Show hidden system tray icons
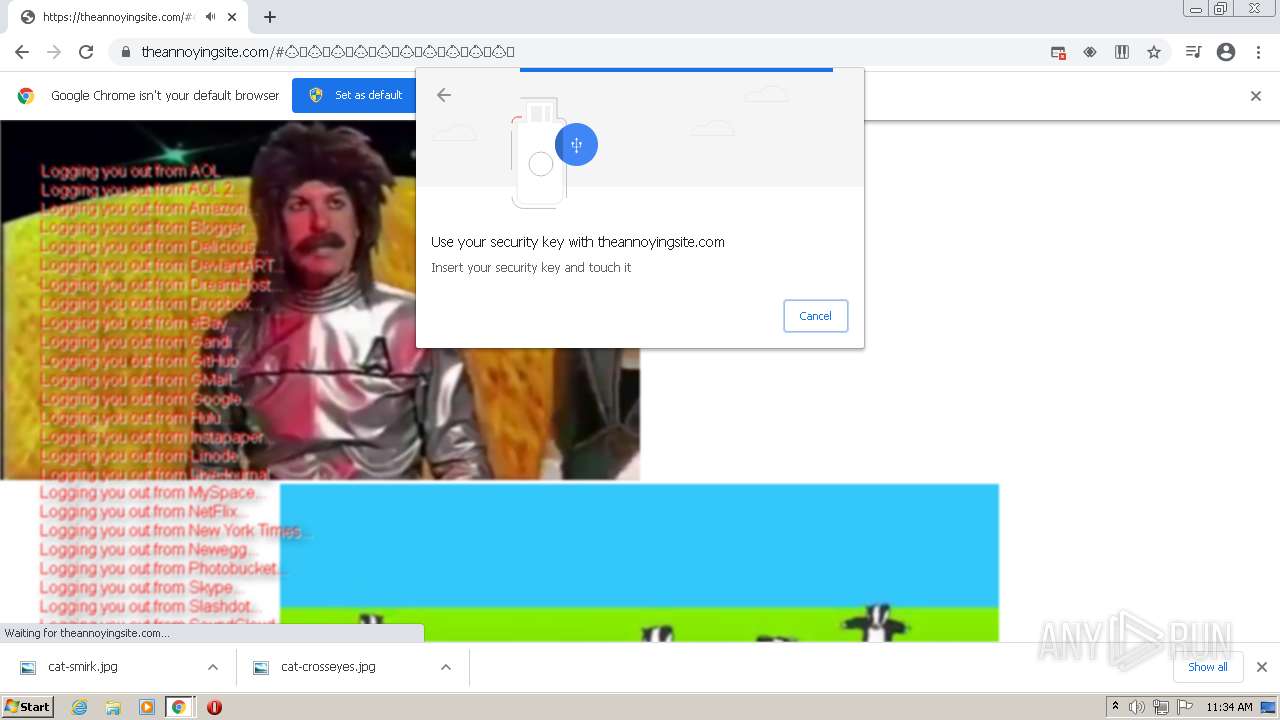The width and height of the screenshot is (1280, 720). (x=1115, y=707)
